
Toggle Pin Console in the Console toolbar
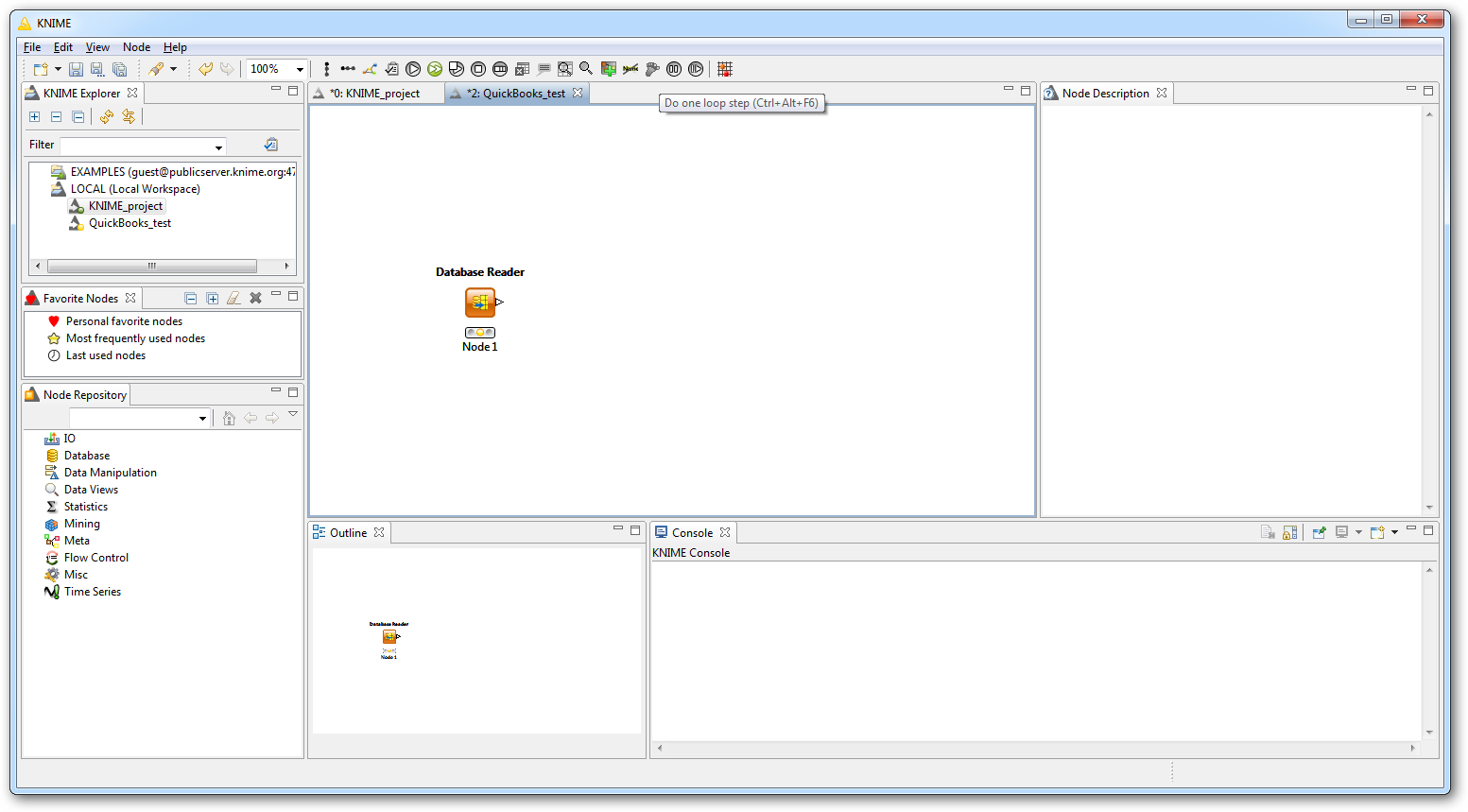[1319, 533]
